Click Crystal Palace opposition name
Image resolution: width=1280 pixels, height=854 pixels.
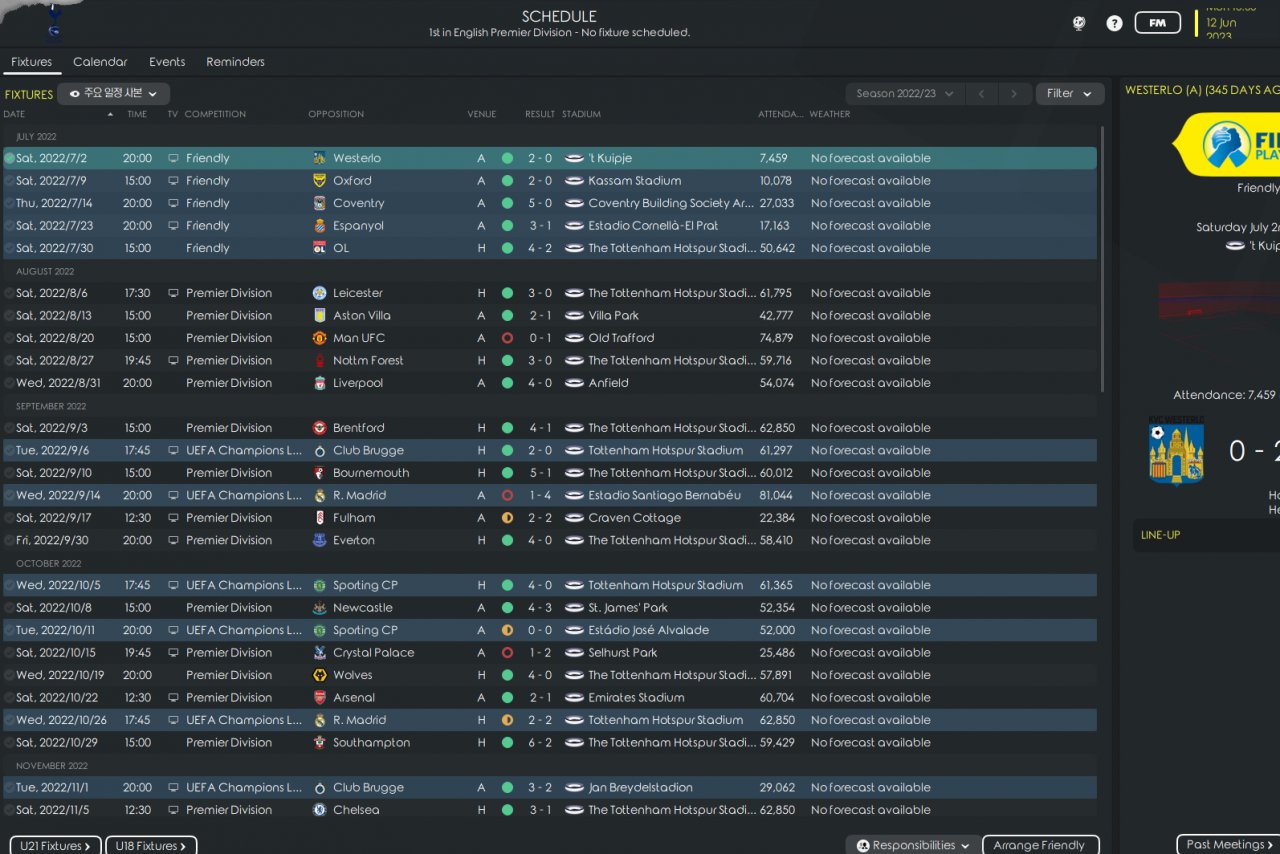click(x=373, y=653)
